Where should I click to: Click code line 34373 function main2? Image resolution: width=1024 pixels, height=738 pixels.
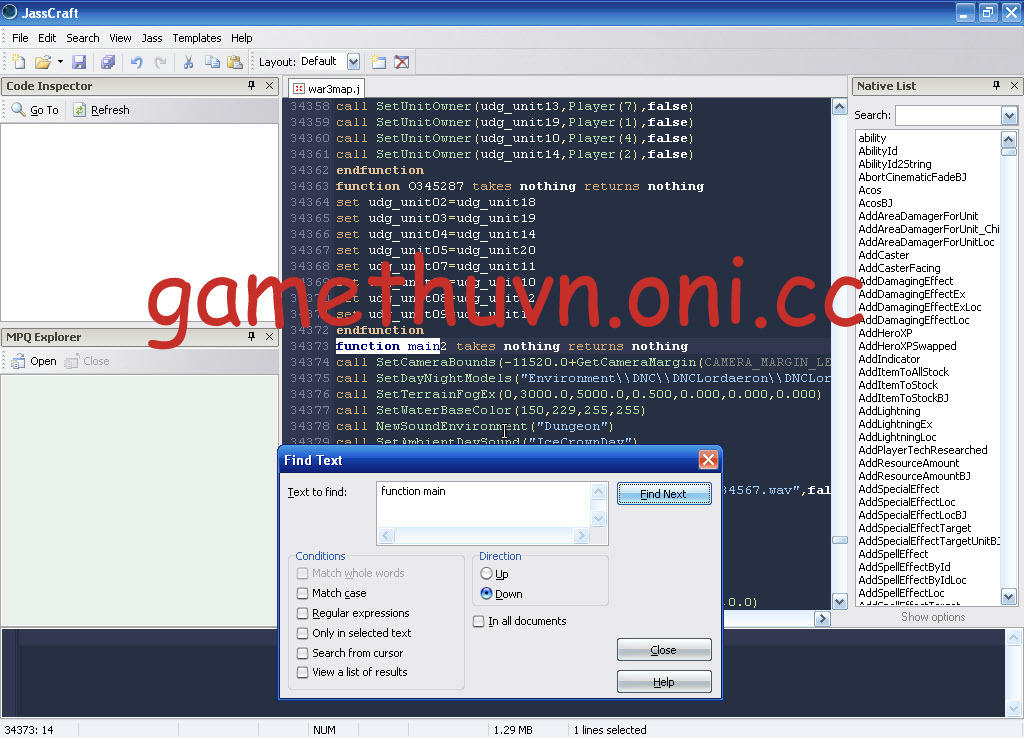[511, 346]
